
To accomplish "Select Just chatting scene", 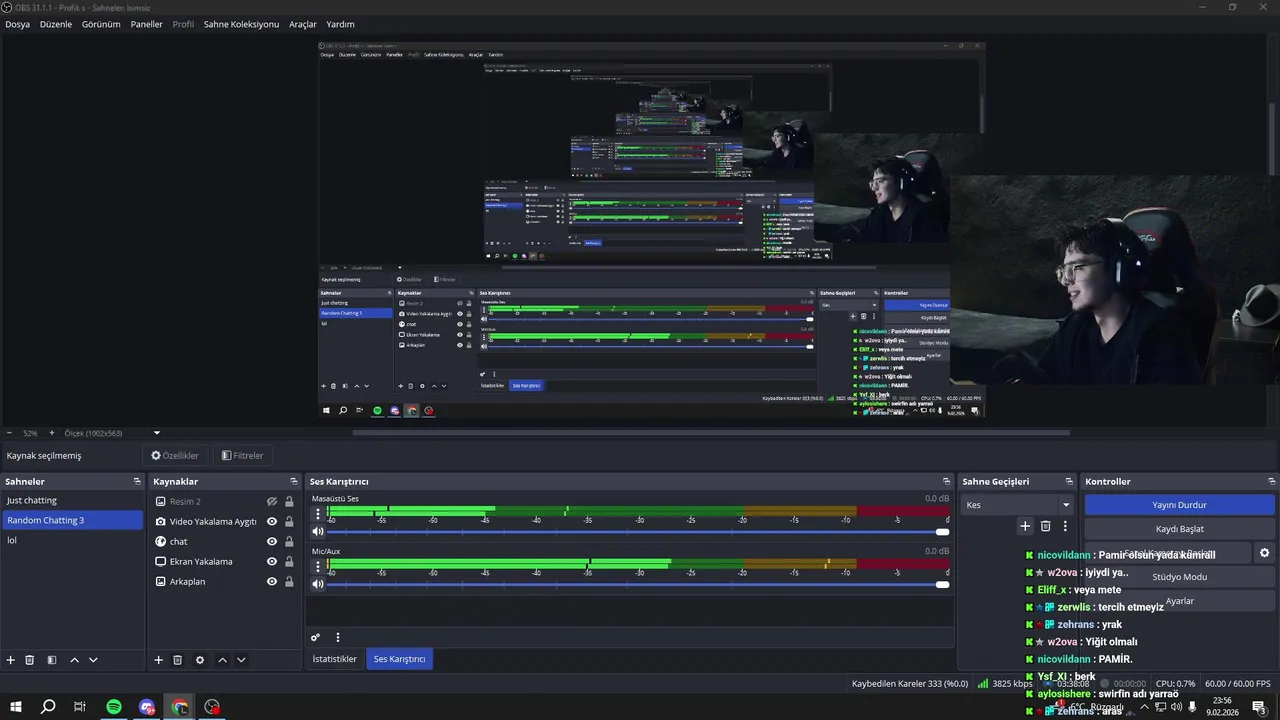I will tap(73, 500).
